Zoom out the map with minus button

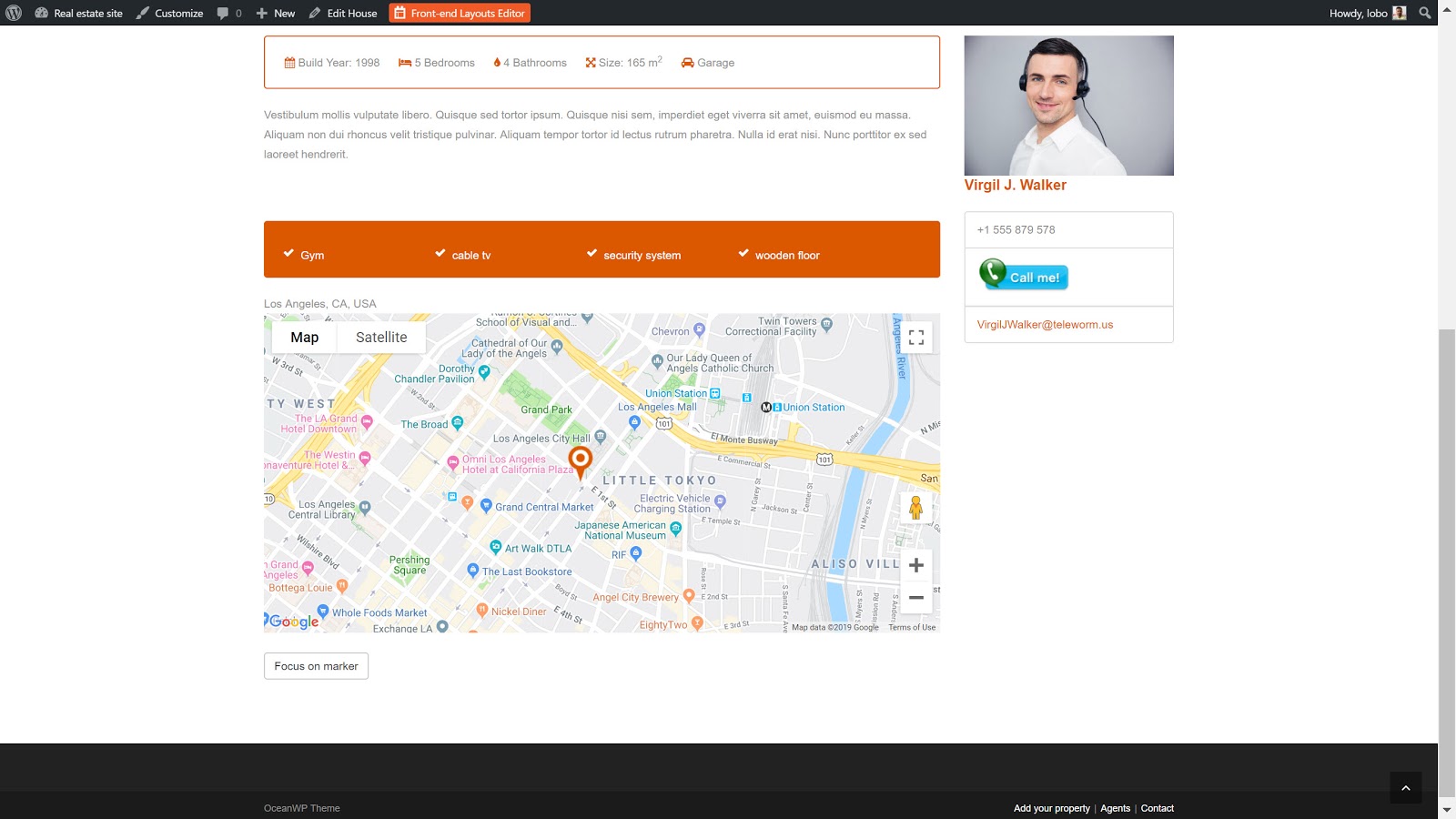(915, 598)
